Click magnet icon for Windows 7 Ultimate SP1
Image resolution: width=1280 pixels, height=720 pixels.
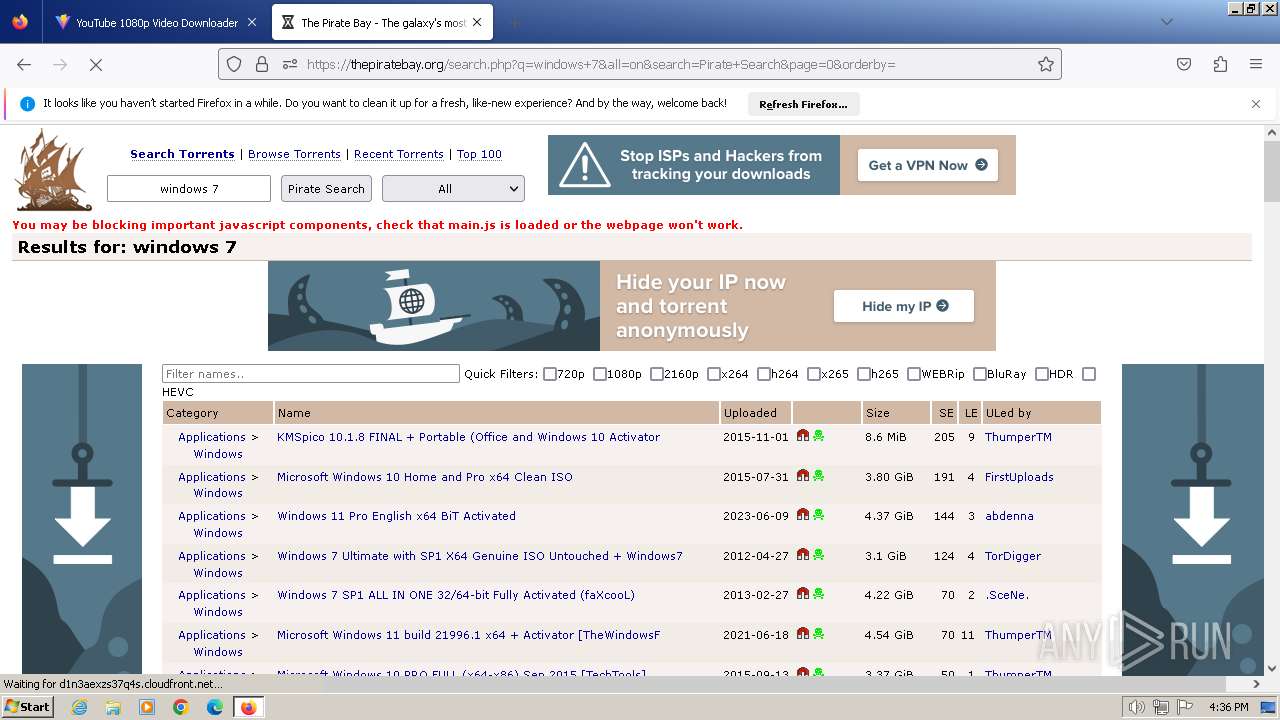[802, 555]
